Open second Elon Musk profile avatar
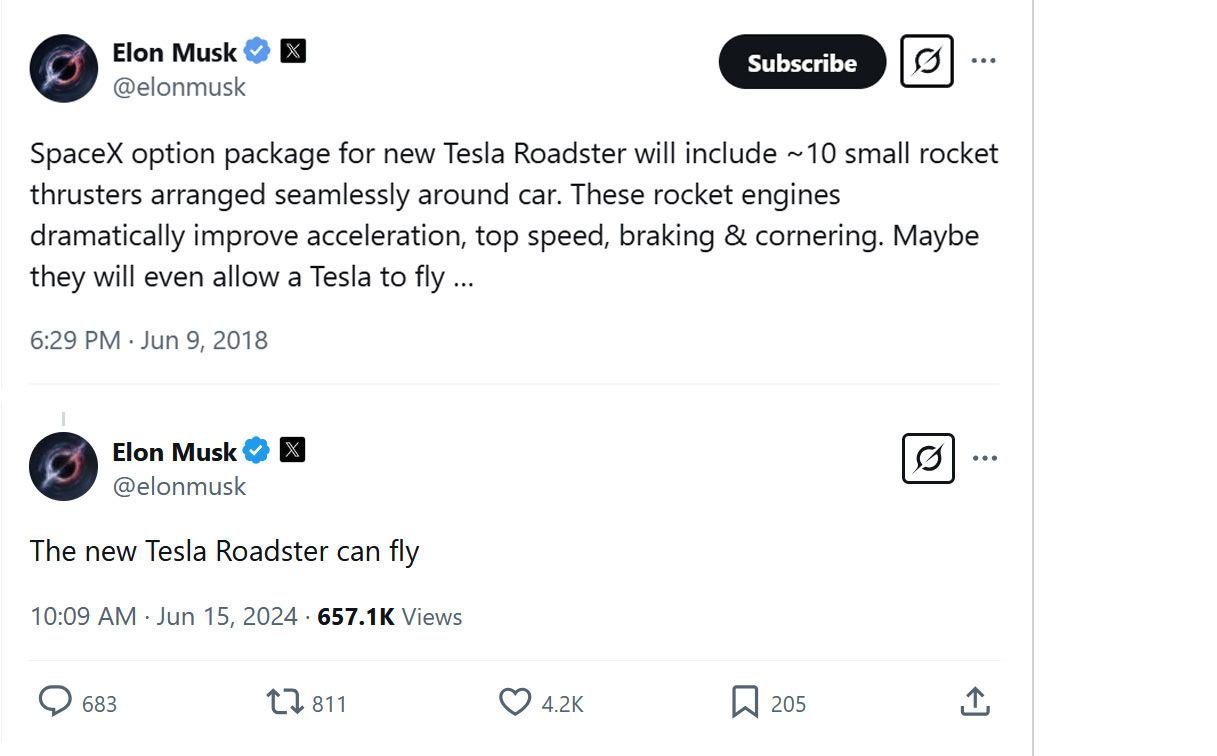The image size is (1217, 756). 64,467
